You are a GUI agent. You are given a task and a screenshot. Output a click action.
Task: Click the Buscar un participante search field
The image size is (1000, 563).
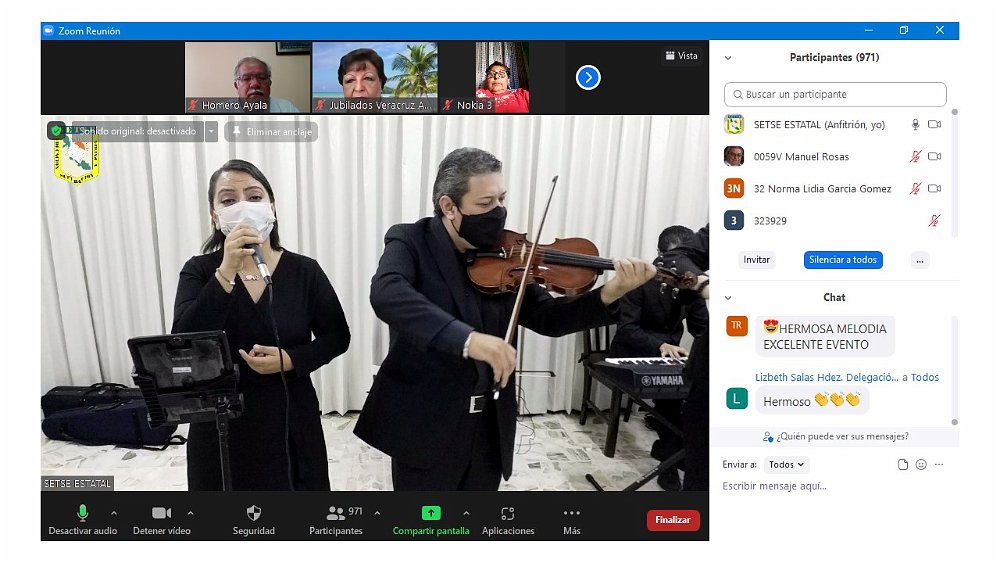[x=835, y=95]
